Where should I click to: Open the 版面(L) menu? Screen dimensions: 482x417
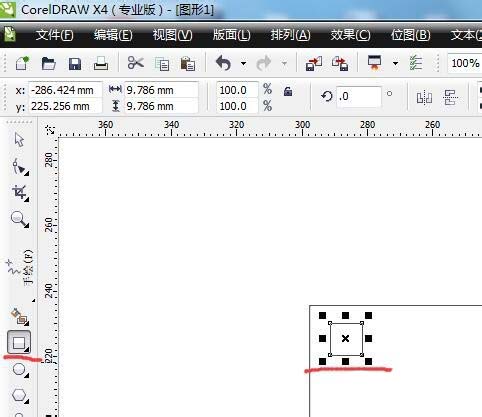pyautogui.click(x=231, y=35)
